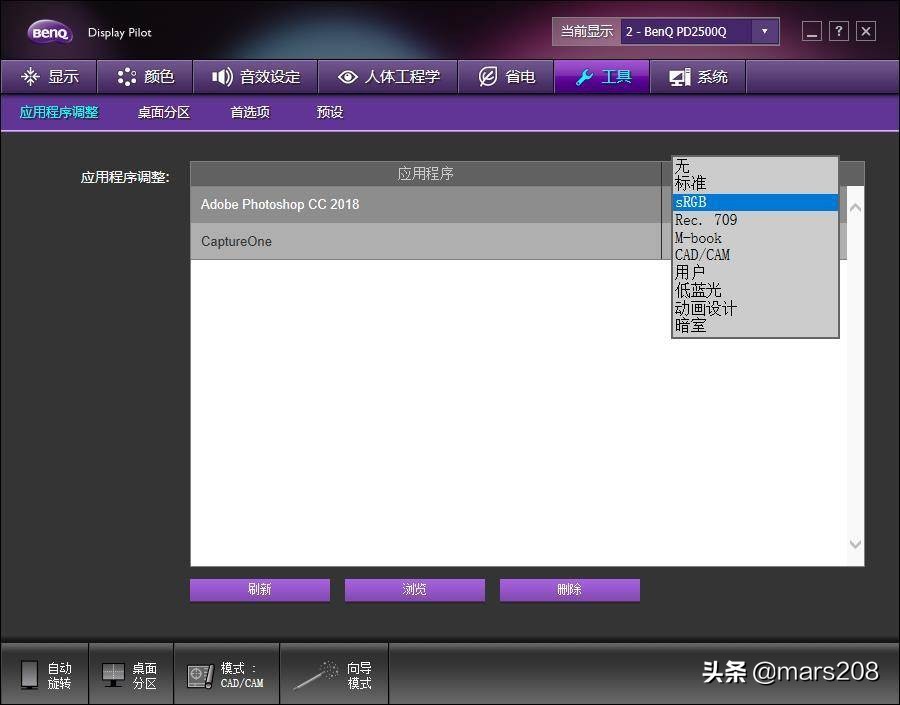This screenshot has height=705, width=900.
Task: Click the auto rotate (自动旋转) icon
Action: 30,675
